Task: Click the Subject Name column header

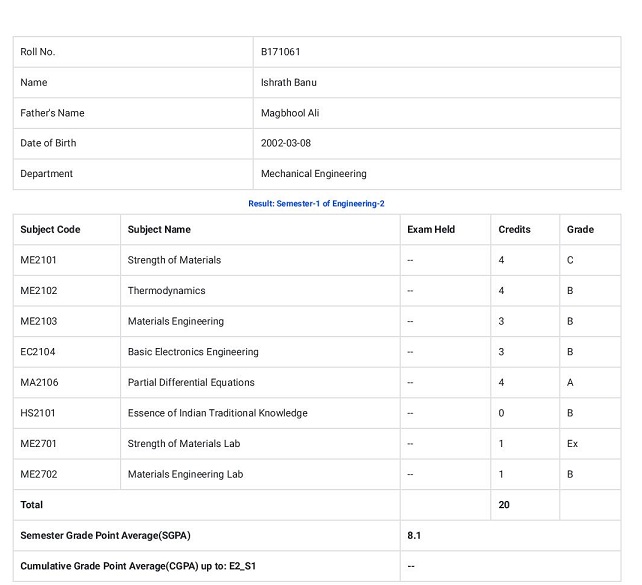Action: (x=159, y=230)
